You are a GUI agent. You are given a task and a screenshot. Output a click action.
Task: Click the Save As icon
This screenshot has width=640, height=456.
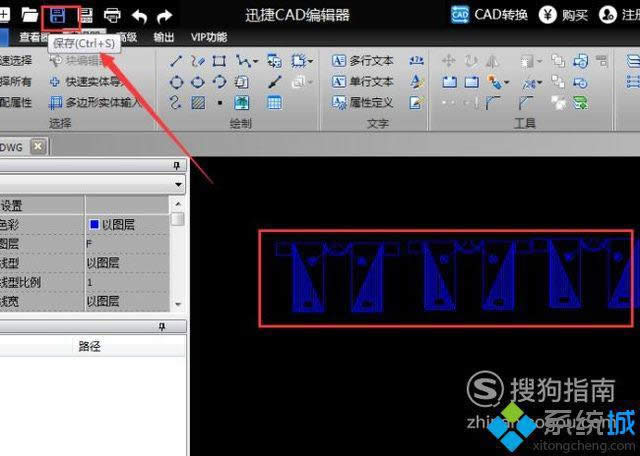point(86,16)
